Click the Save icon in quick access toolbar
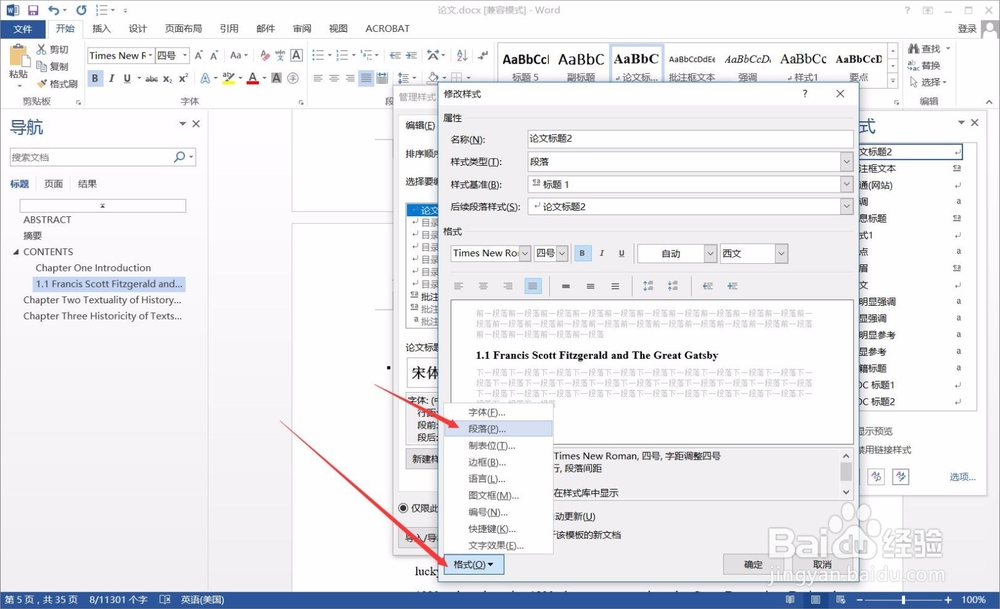 point(33,10)
